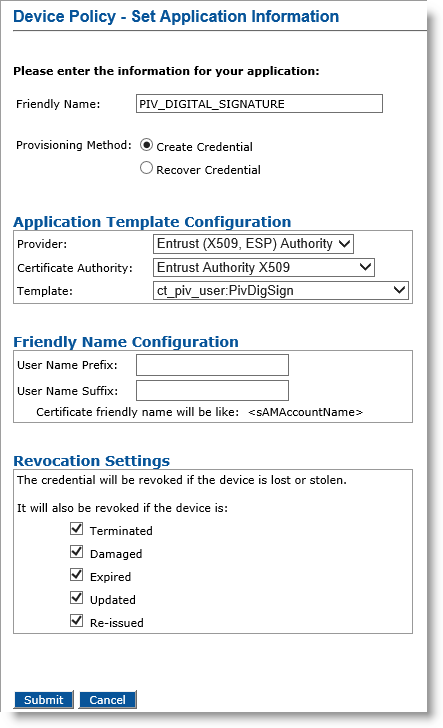Click the Friendly Name text field
The width and height of the screenshot is (443, 728).
[x=259, y=104]
